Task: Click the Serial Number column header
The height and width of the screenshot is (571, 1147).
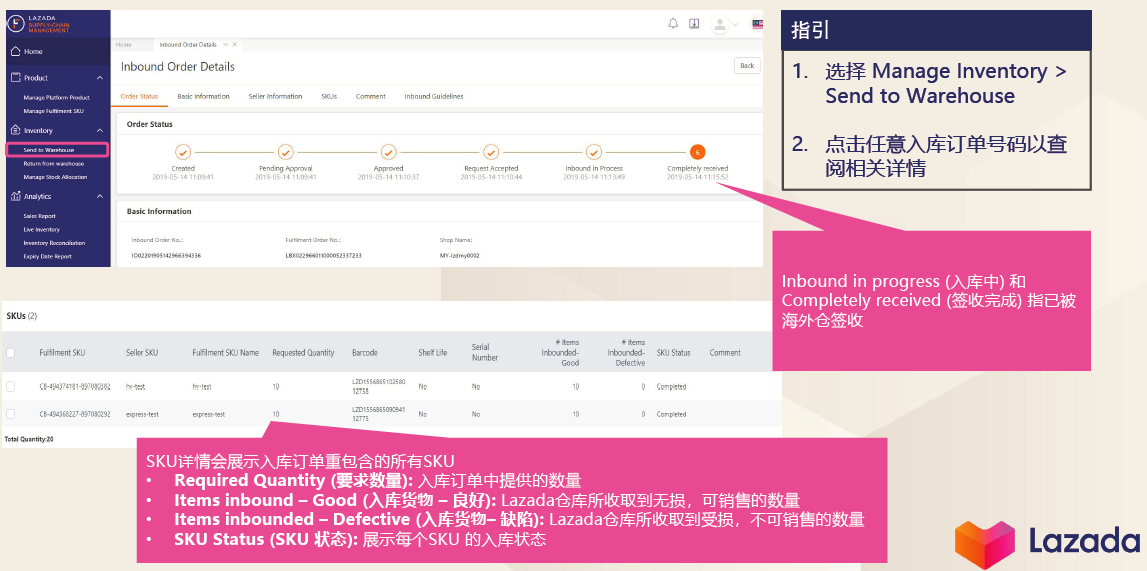Action: 484,352
